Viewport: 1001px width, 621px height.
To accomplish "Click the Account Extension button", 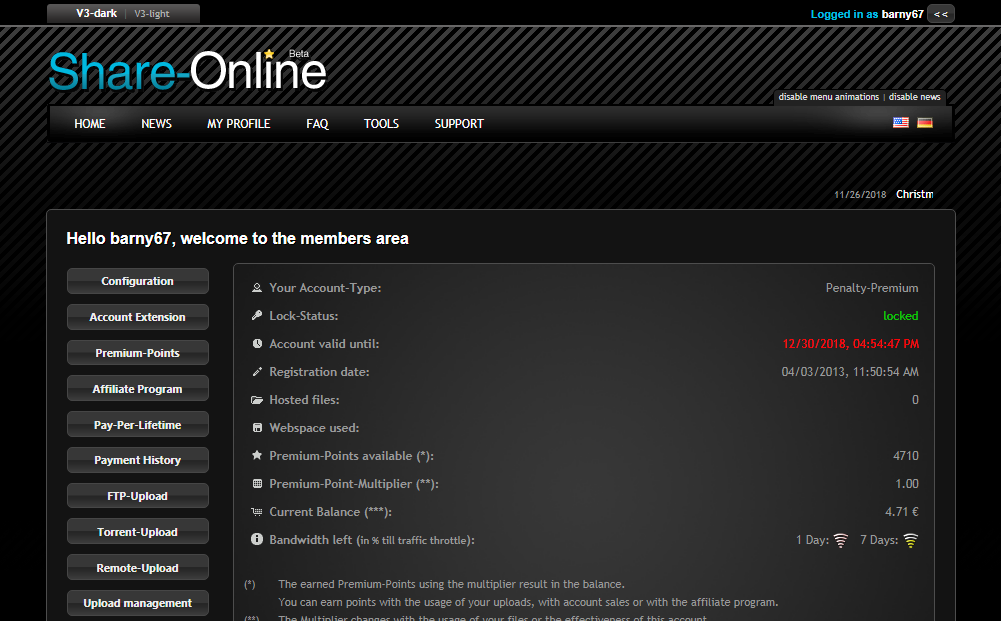I will tap(138, 317).
